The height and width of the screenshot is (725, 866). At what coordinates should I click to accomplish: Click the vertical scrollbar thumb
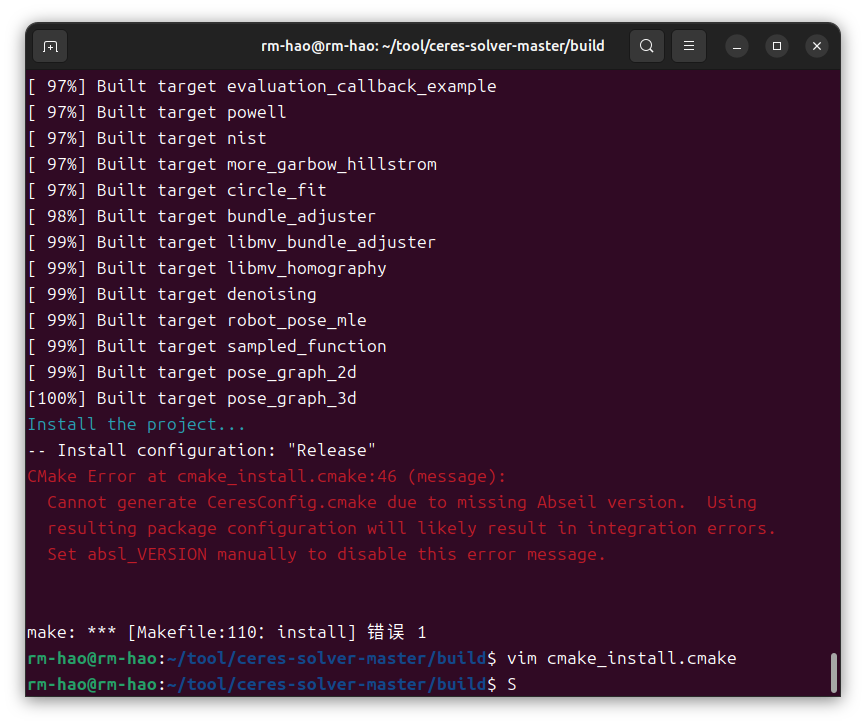(x=833, y=672)
